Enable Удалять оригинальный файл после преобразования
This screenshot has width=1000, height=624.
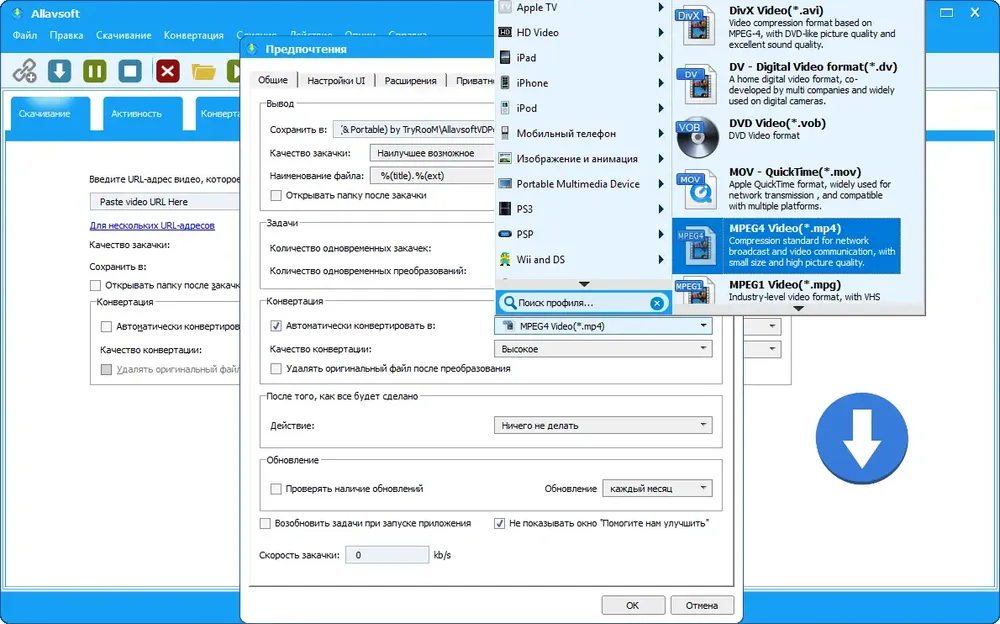[276, 368]
